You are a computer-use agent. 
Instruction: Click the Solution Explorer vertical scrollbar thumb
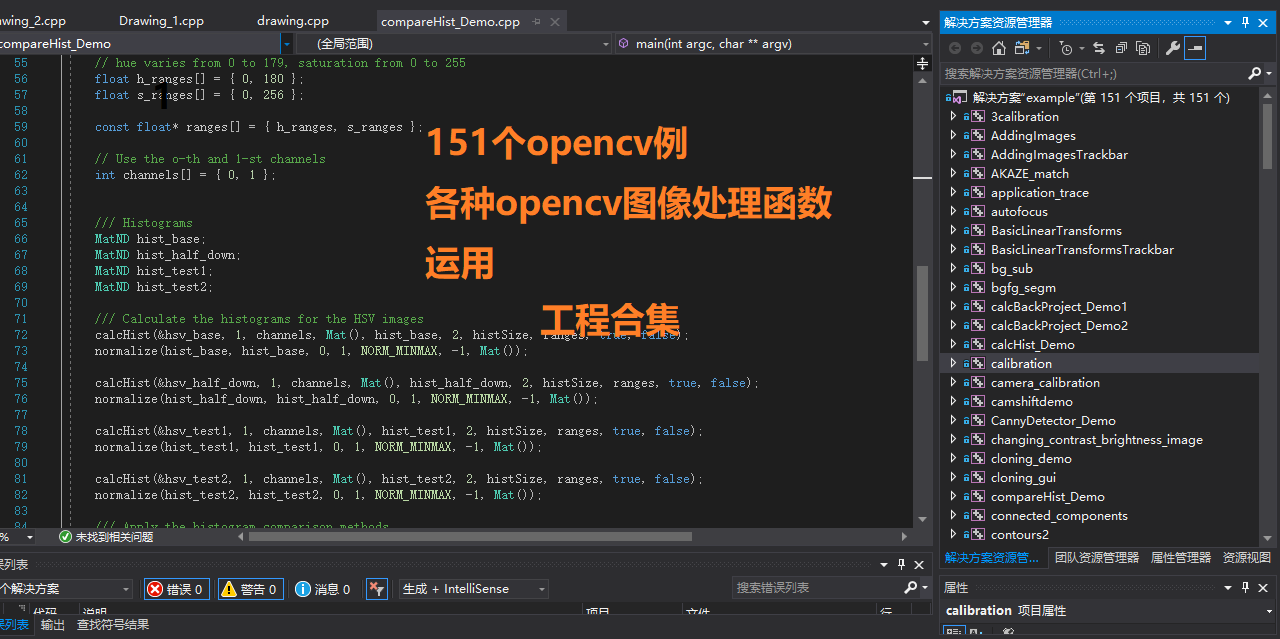point(1269,135)
